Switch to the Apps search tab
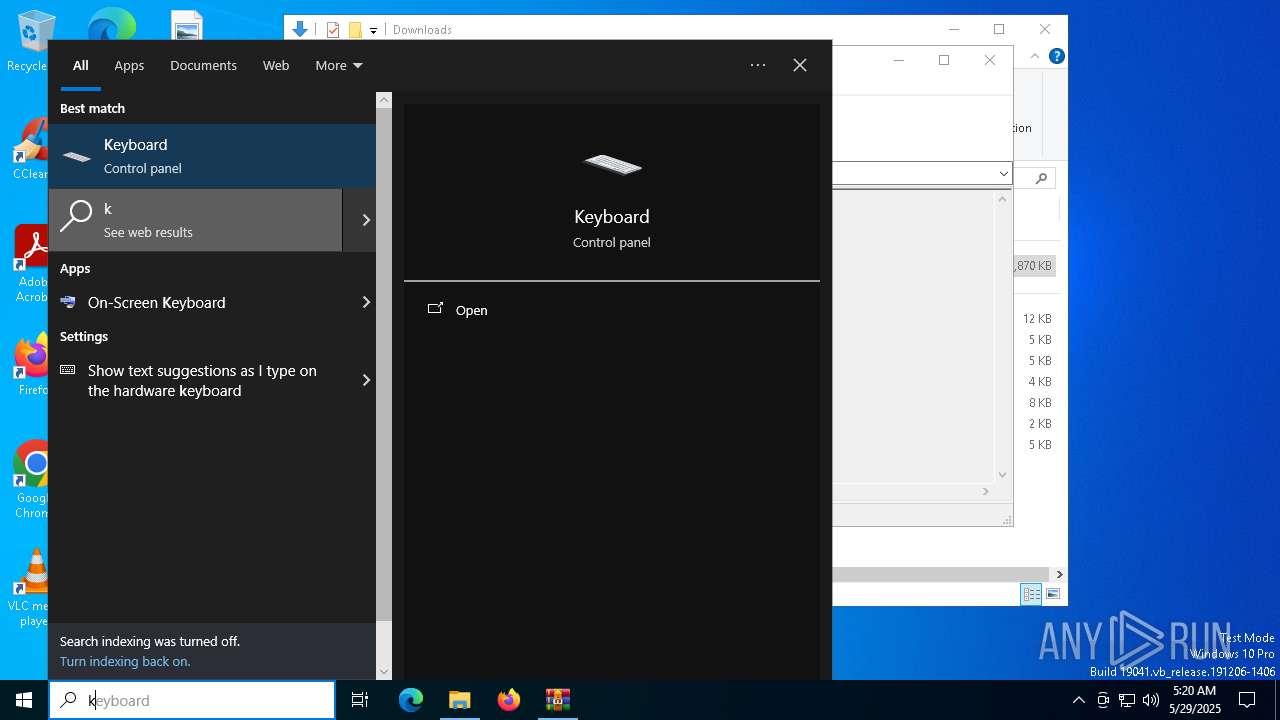Screen dimensions: 1280x720 tap(129, 65)
